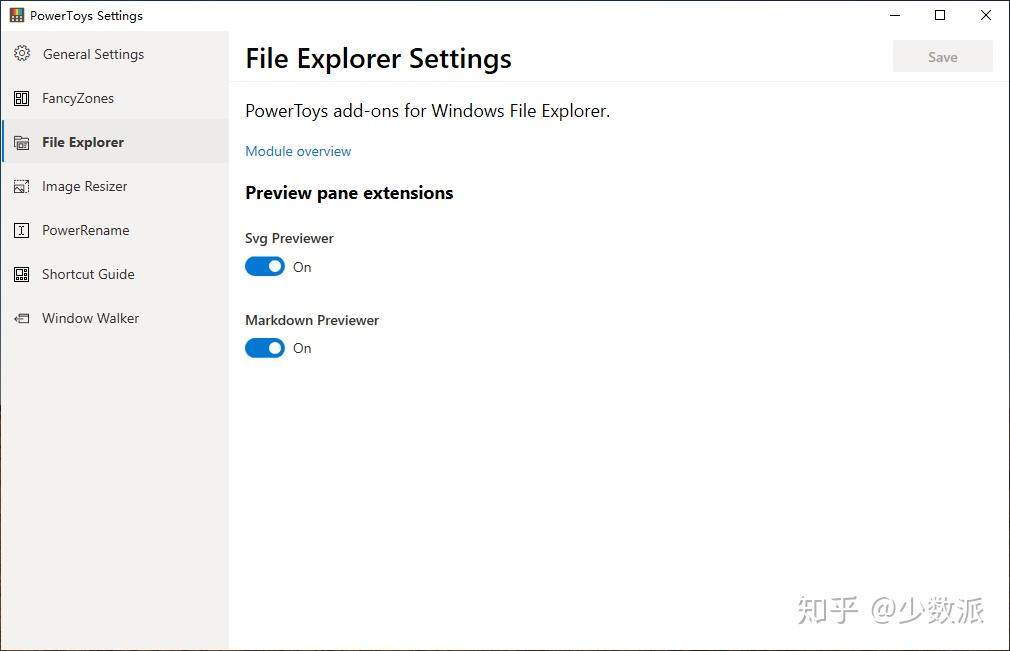The width and height of the screenshot is (1010, 651).
Task: Open the Shortcut Guide settings
Action: [x=88, y=275]
